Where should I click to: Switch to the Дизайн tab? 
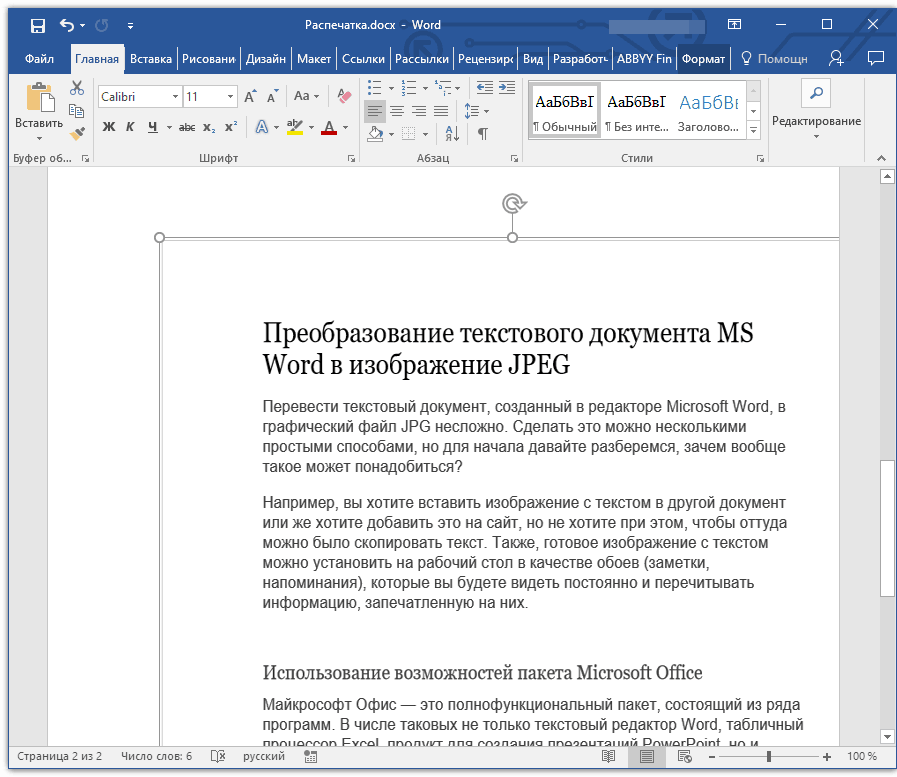[265, 59]
